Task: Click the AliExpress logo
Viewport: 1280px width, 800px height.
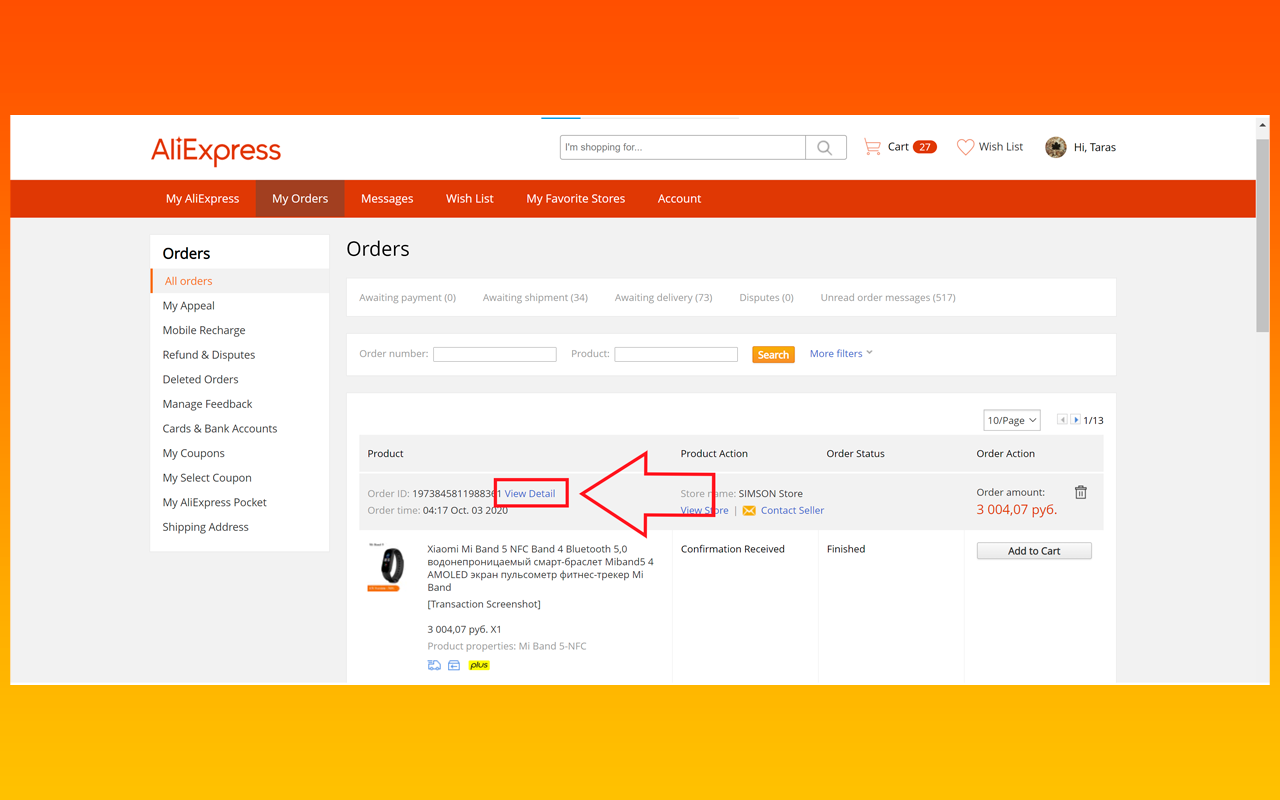Action: [216, 151]
